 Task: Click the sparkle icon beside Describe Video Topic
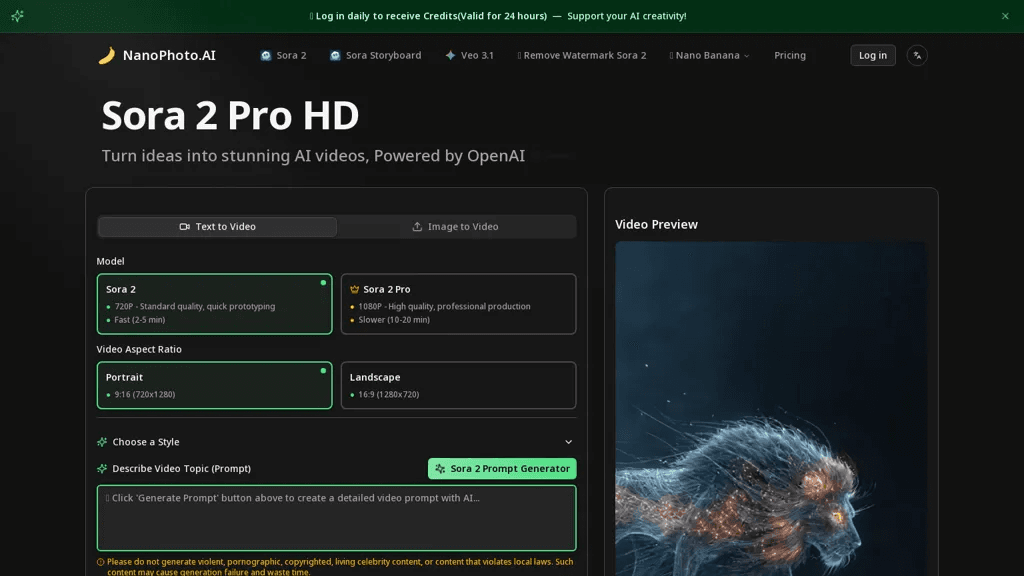pyautogui.click(x=102, y=469)
